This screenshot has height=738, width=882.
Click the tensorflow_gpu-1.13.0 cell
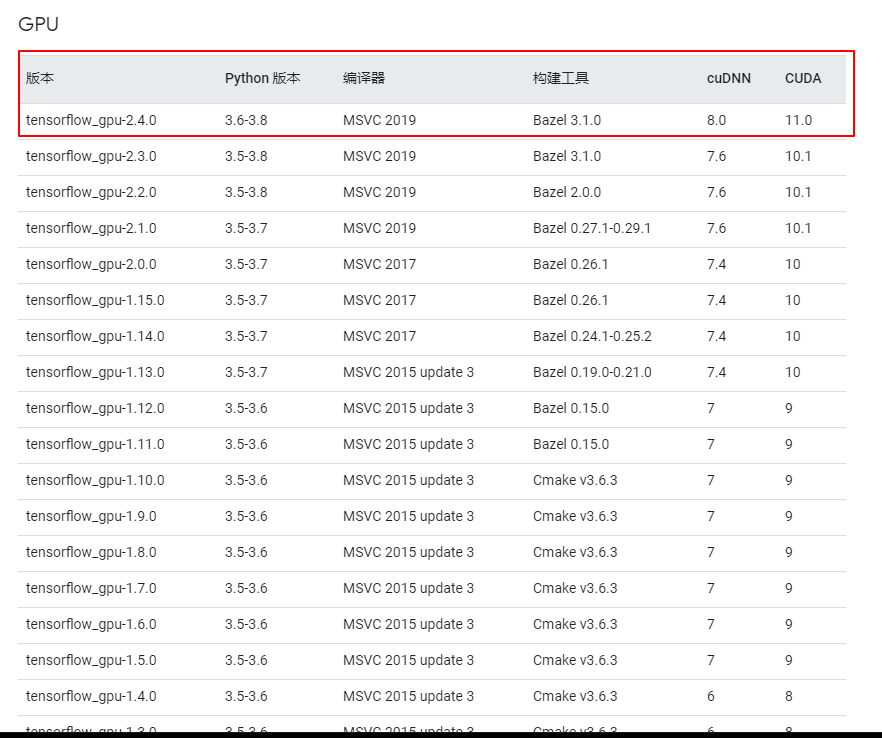point(95,372)
